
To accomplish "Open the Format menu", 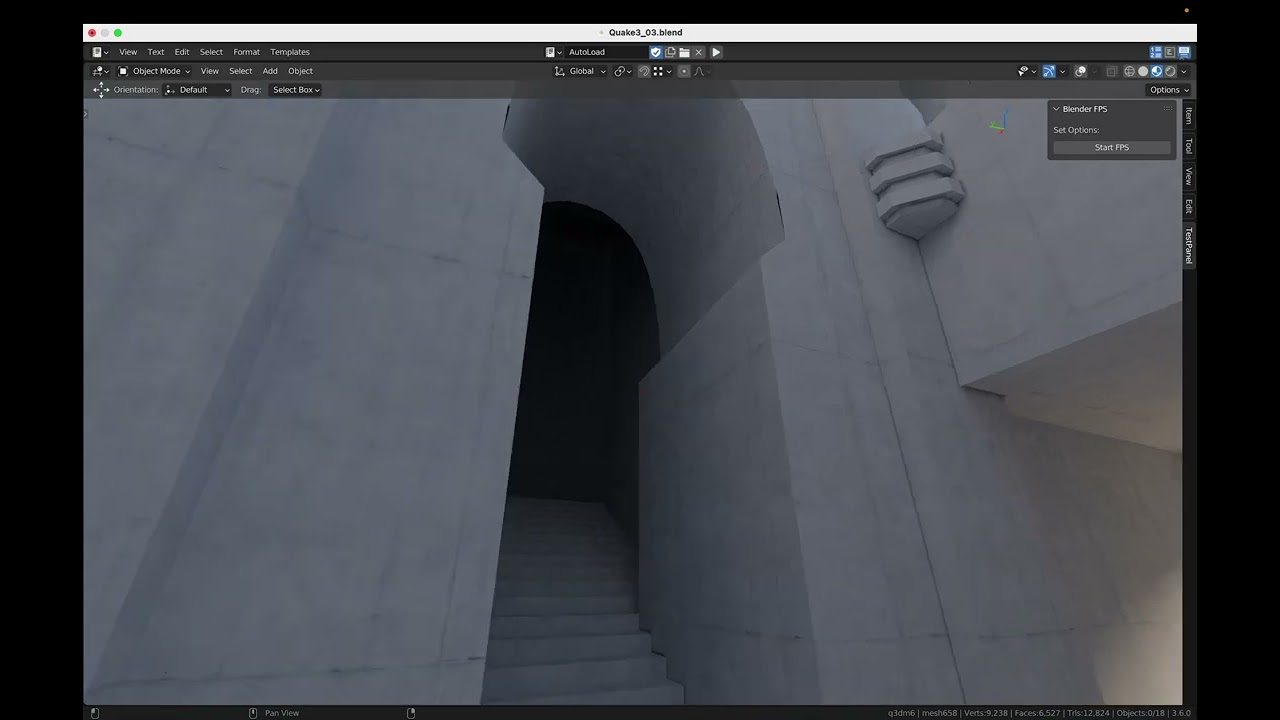I will [246, 52].
